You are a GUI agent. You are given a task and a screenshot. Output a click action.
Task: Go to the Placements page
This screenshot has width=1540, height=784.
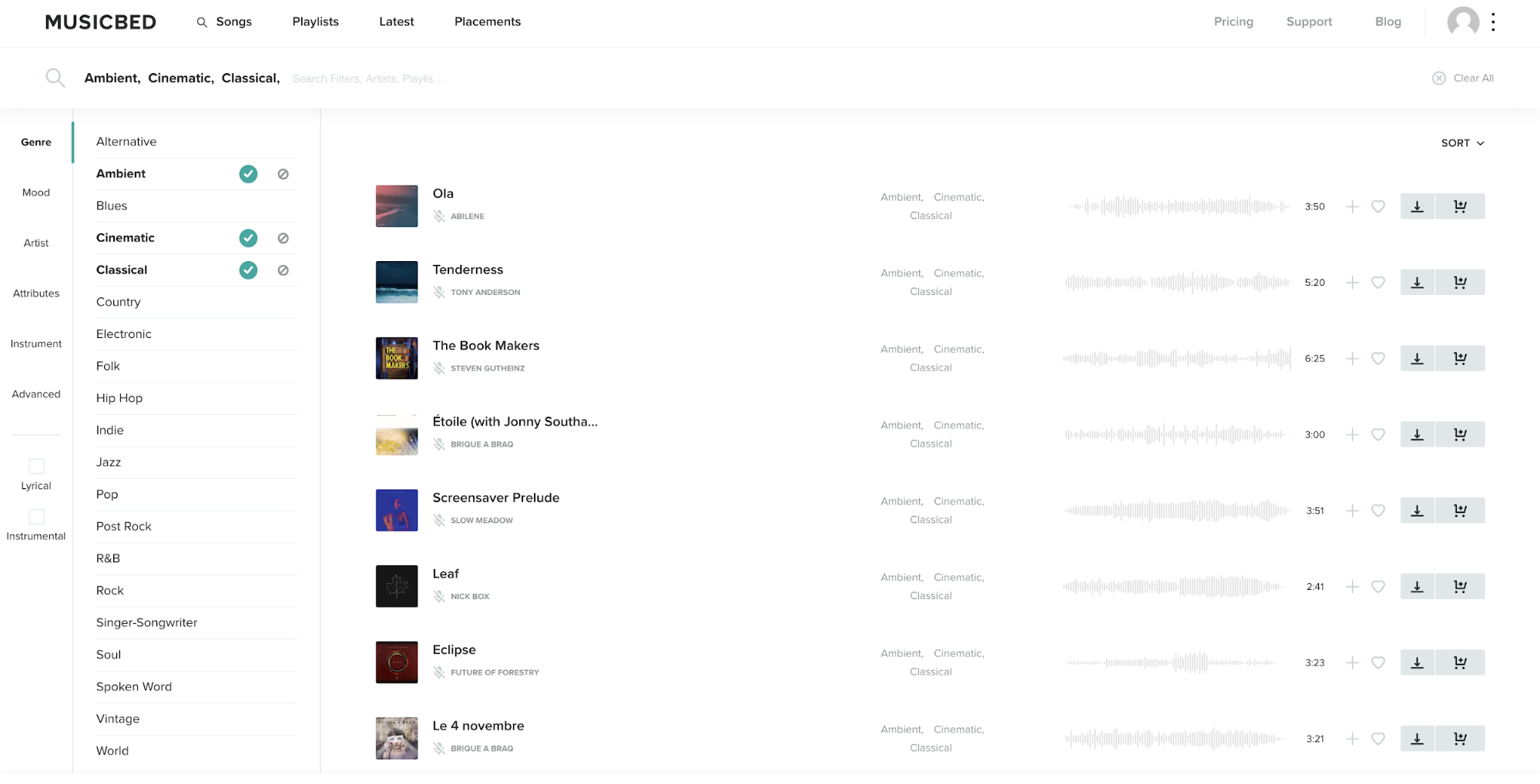tap(487, 22)
